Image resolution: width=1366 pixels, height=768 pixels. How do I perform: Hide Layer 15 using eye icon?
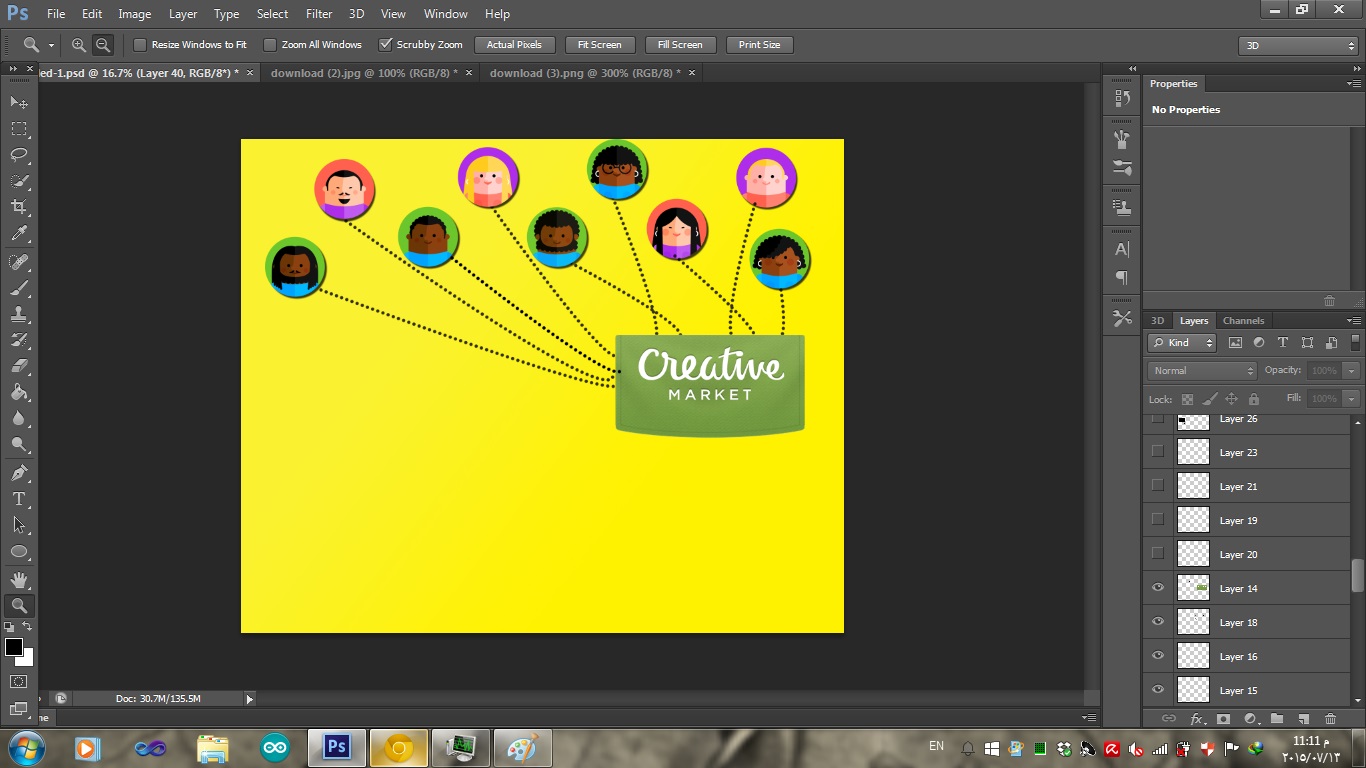1158,690
